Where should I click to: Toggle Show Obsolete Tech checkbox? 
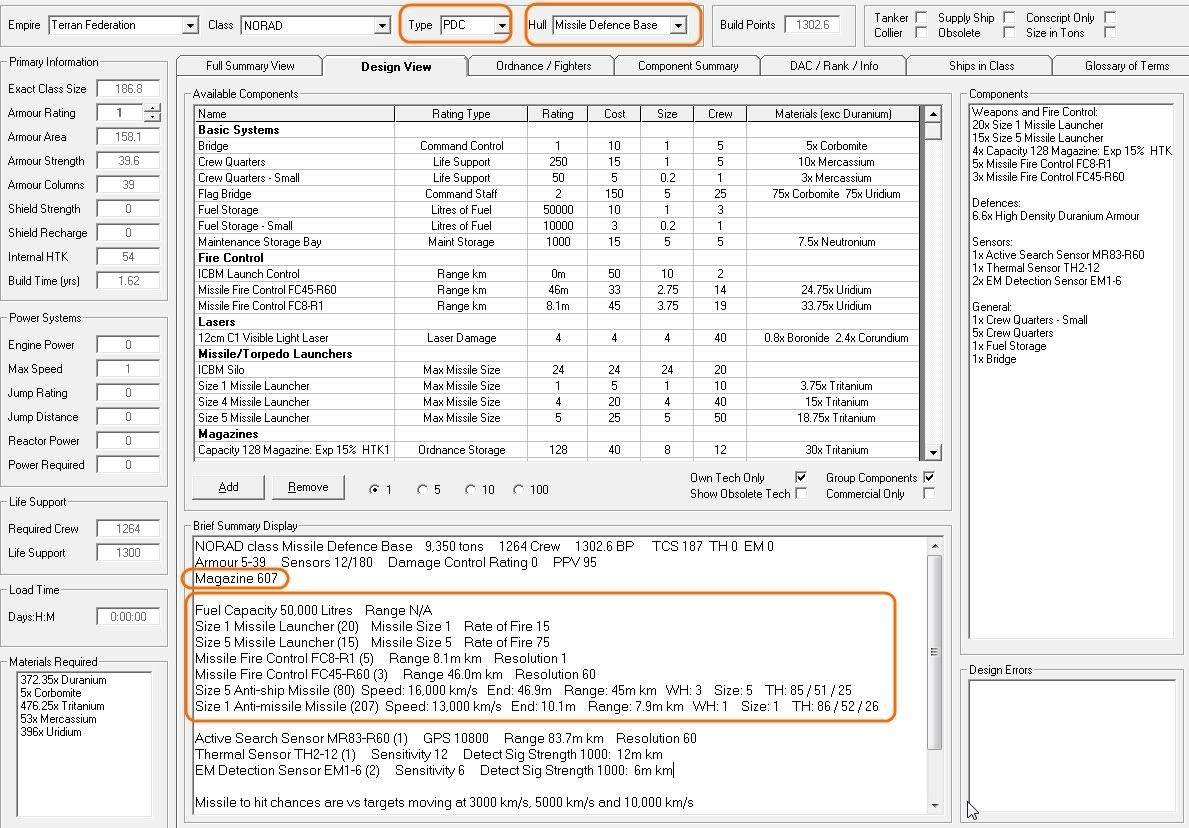tap(801, 494)
